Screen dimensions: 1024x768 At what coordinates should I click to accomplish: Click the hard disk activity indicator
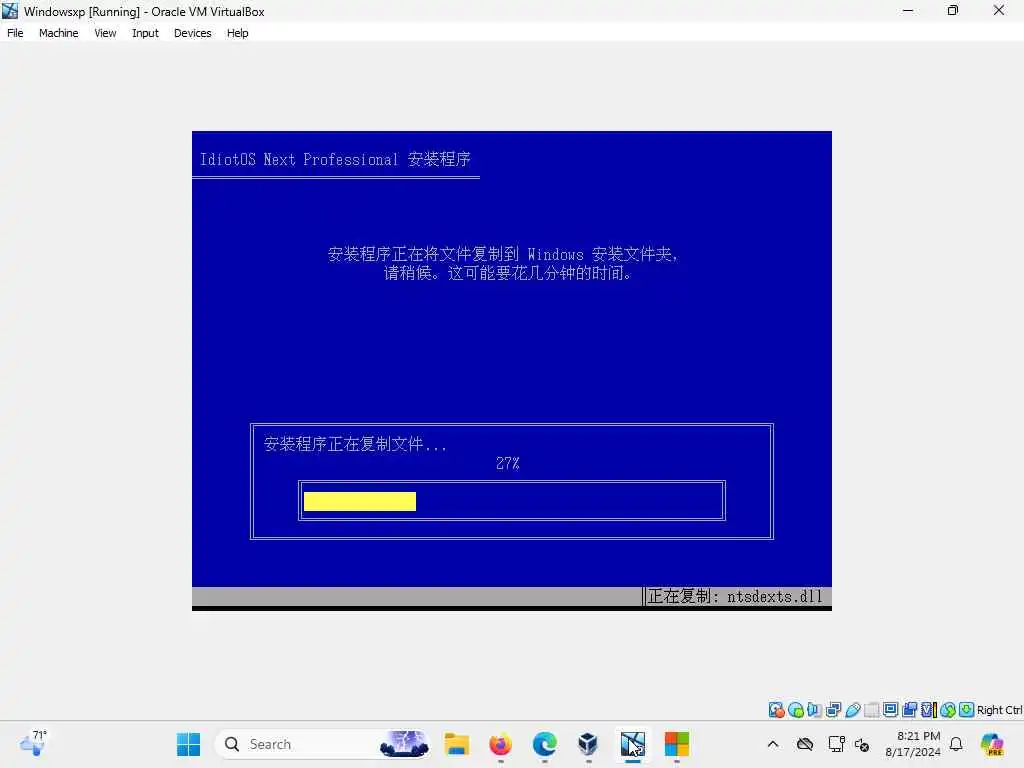(x=776, y=710)
